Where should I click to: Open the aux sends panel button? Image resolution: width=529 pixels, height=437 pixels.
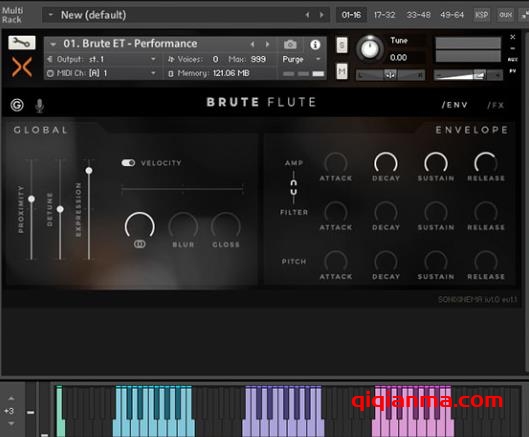pyautogui.click(x=505, y=15)
